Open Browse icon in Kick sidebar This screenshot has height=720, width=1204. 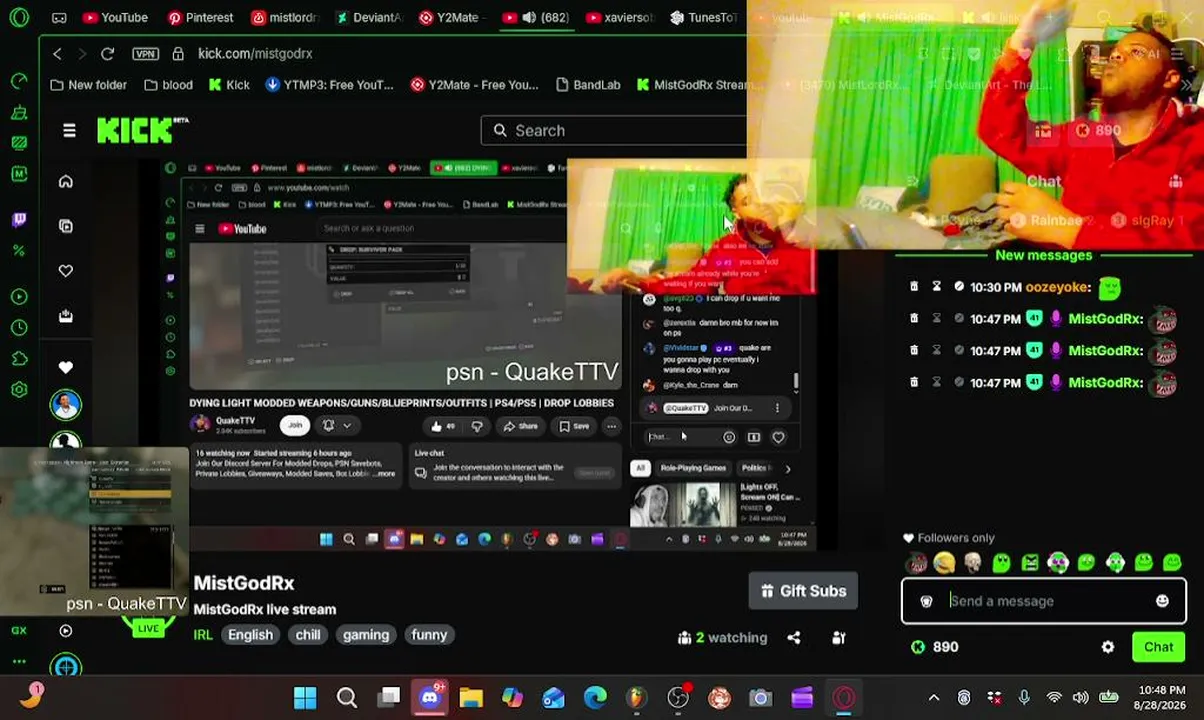click(66, 226)
